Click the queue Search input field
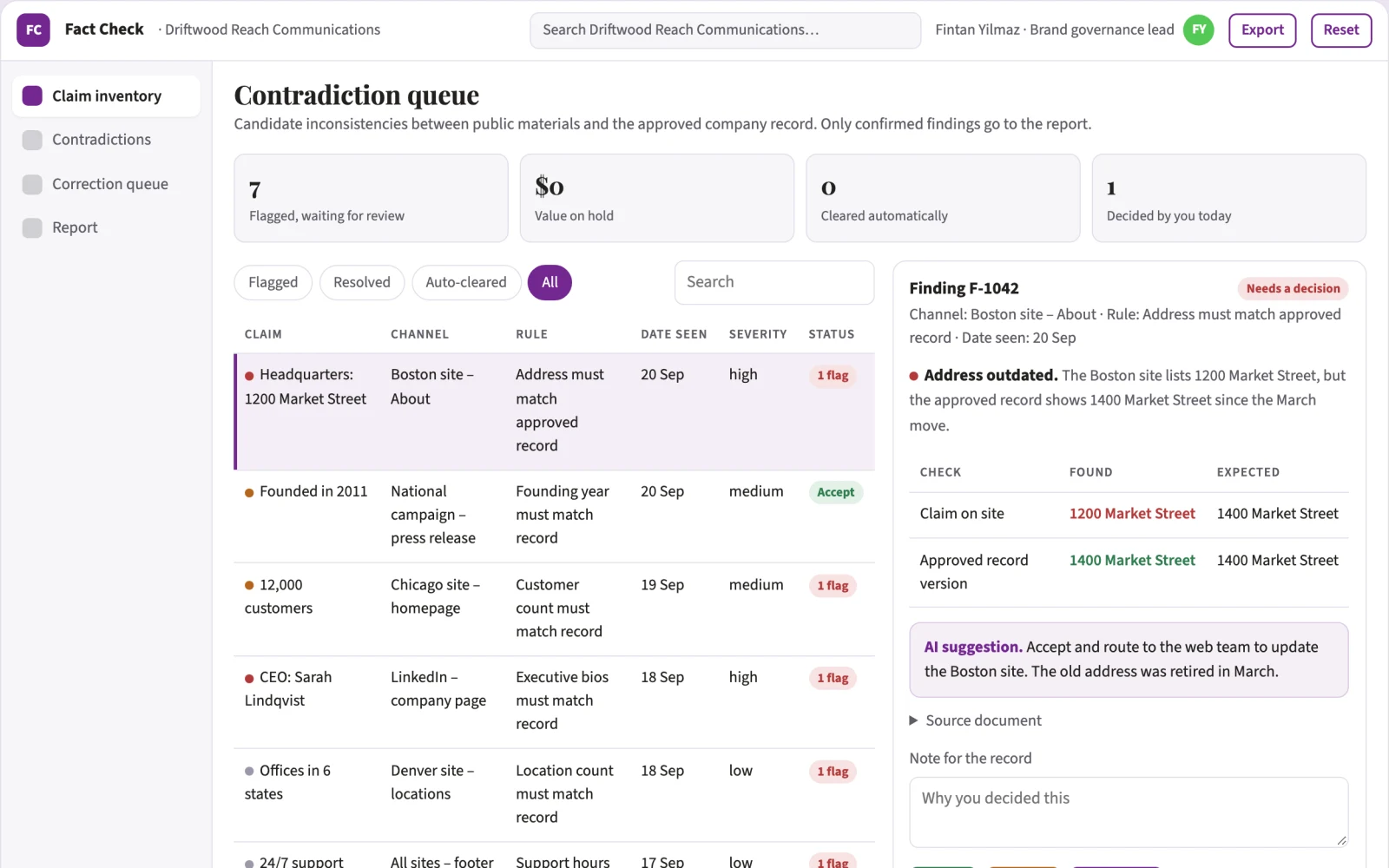Image resolution: width=1389 pixels, height=868 pixels. coord(774,282)
